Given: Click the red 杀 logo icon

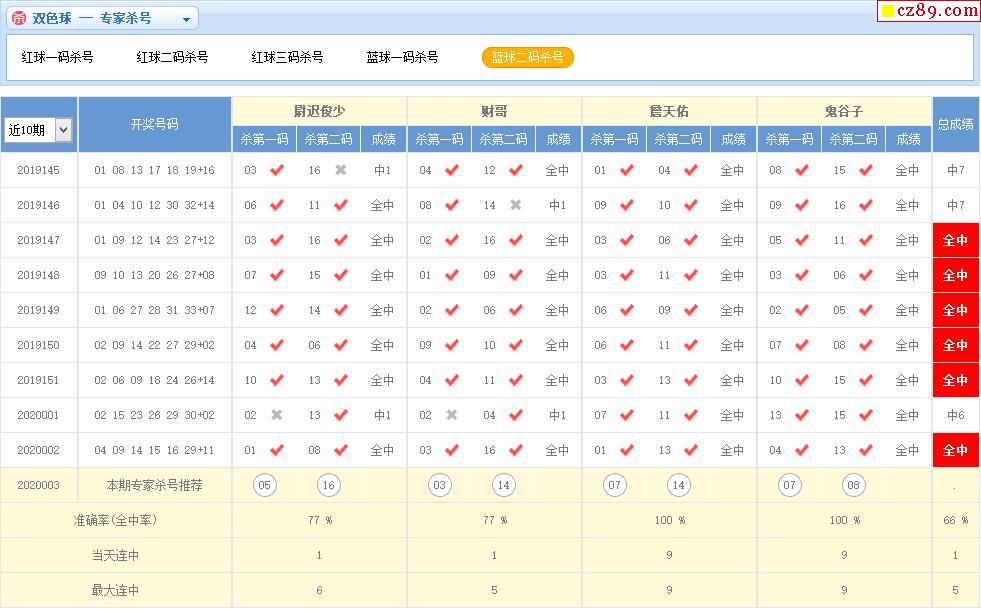Looking at the screenshot, I should tap(18, 18).
